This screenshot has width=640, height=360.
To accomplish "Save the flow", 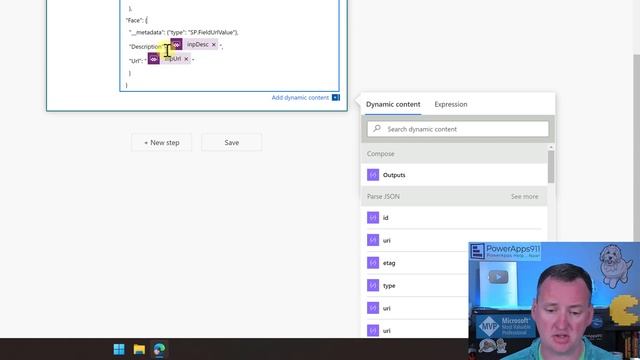I will [231, 142].
